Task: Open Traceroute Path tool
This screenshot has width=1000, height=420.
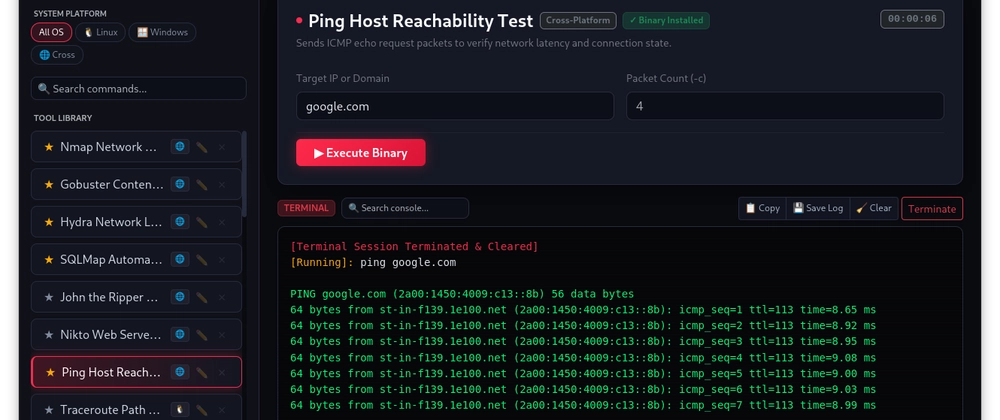Action: pos(136,407)
